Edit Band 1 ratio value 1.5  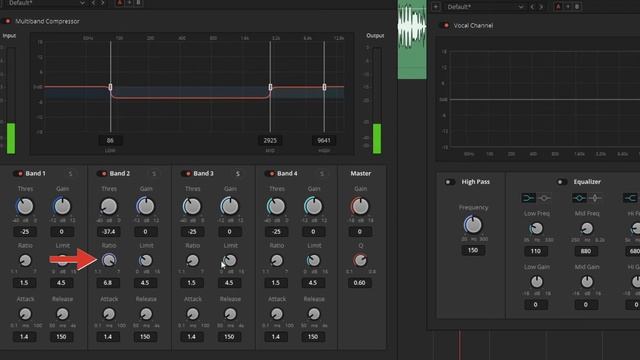pyautogui.click(x=24, y=283)
